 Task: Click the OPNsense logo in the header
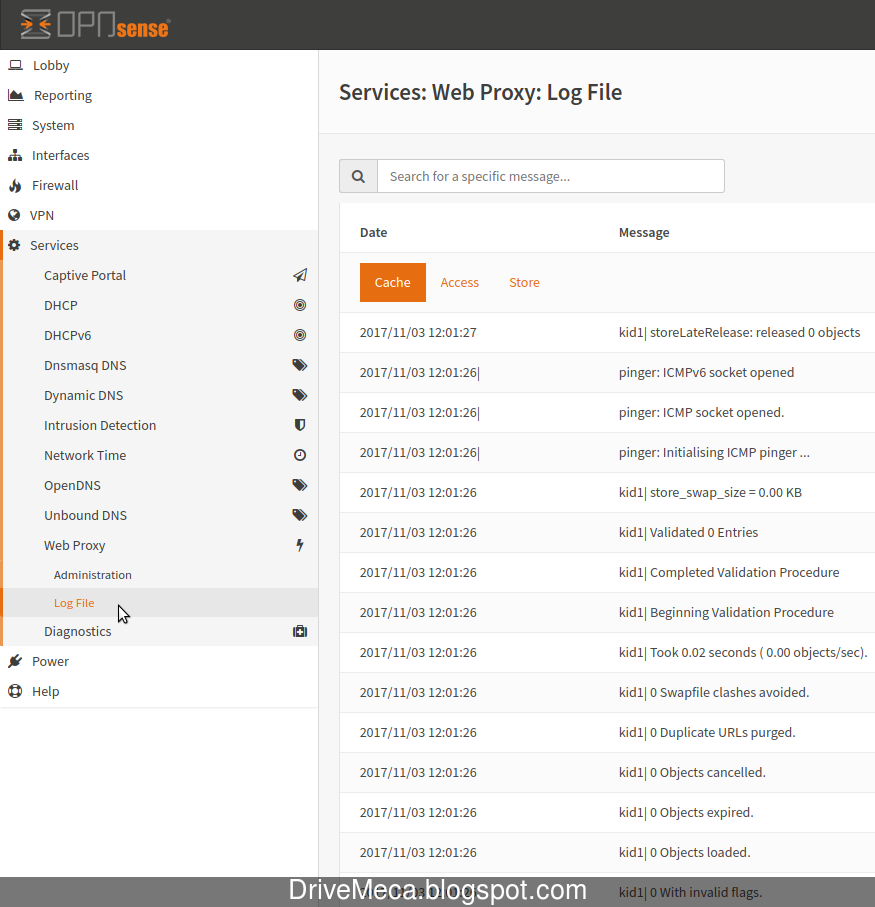93,26
